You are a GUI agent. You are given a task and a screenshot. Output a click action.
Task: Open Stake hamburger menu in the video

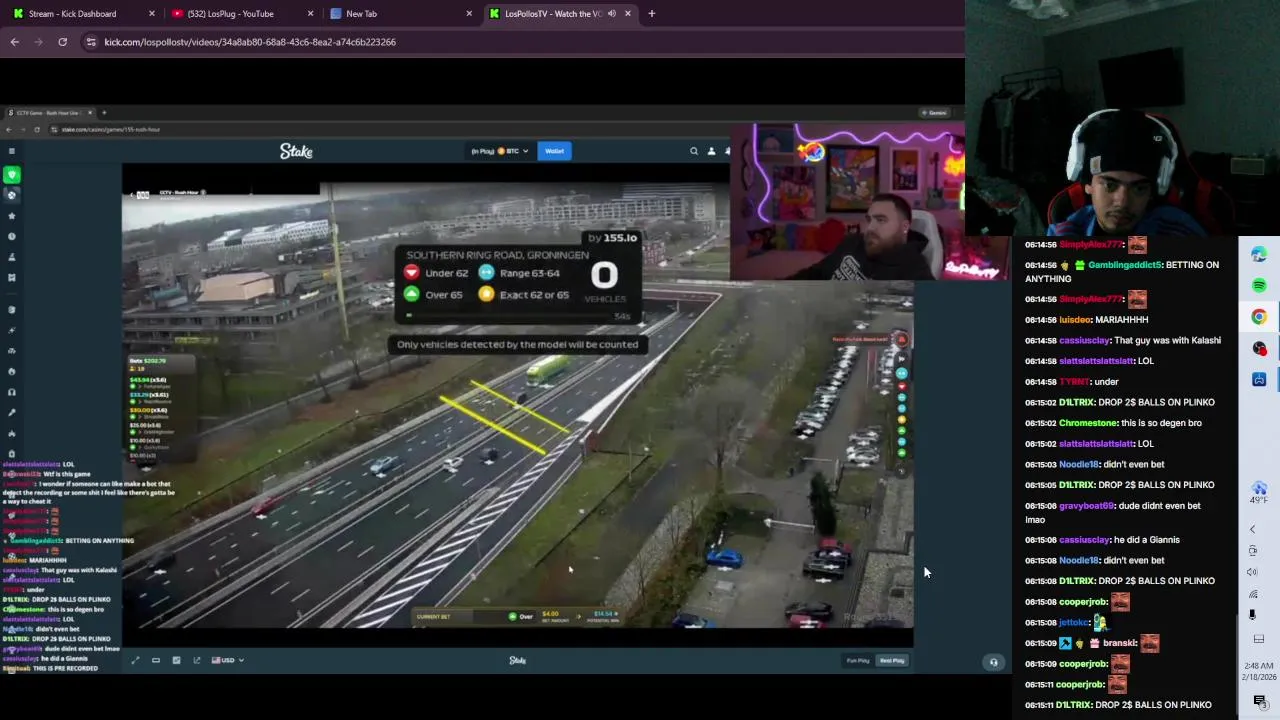coord(12,152)
